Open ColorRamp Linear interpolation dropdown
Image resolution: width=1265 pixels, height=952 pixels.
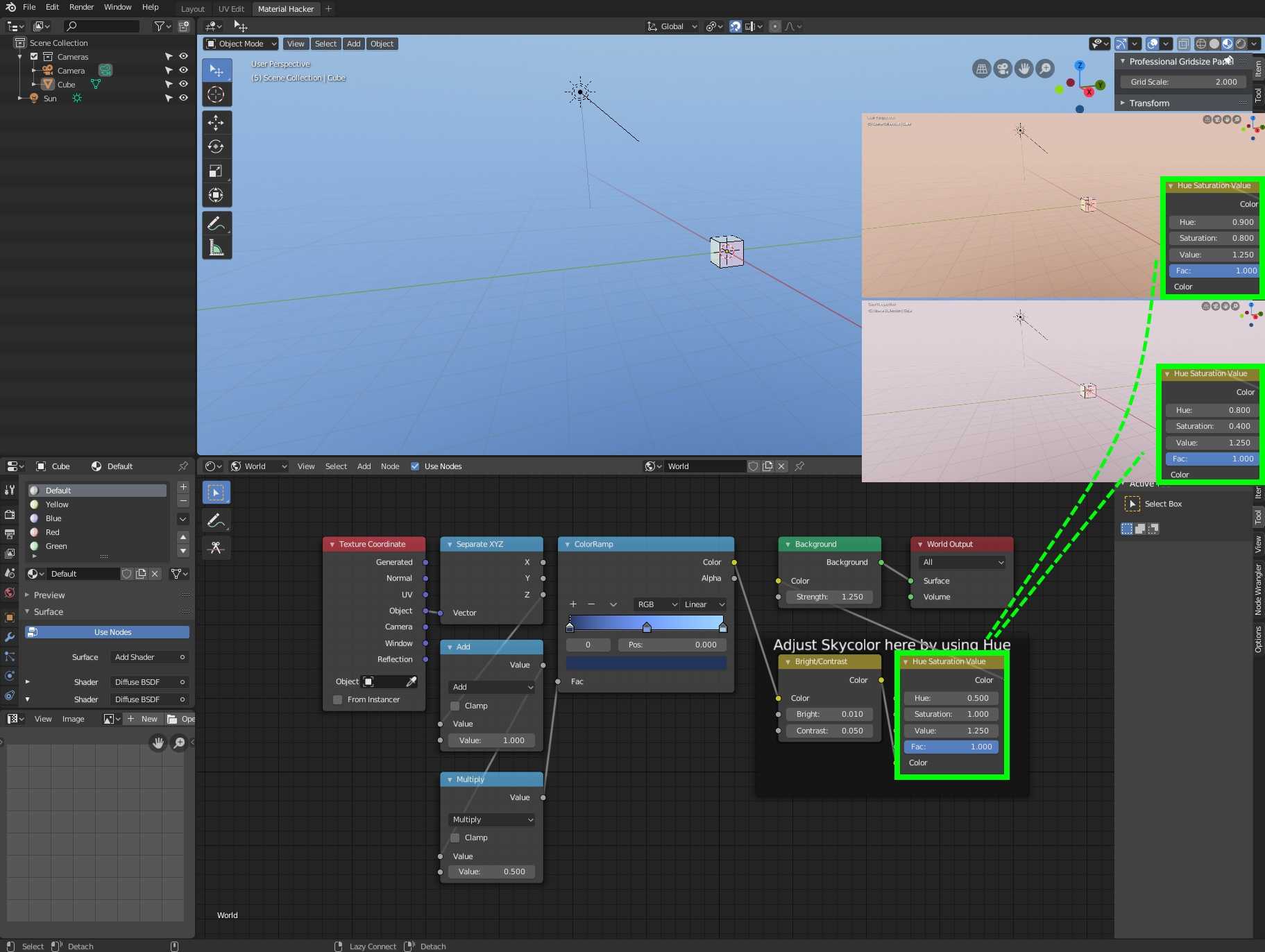[704, 604]
